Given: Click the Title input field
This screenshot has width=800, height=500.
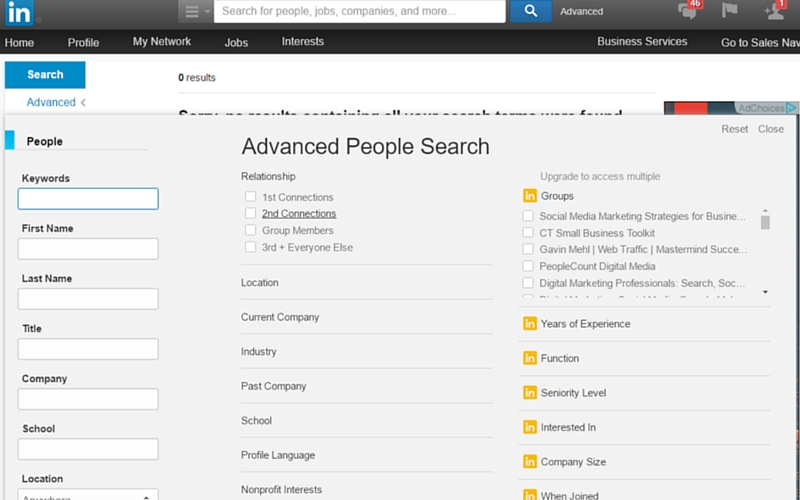Looking at the screenshot, I should 88,349.
